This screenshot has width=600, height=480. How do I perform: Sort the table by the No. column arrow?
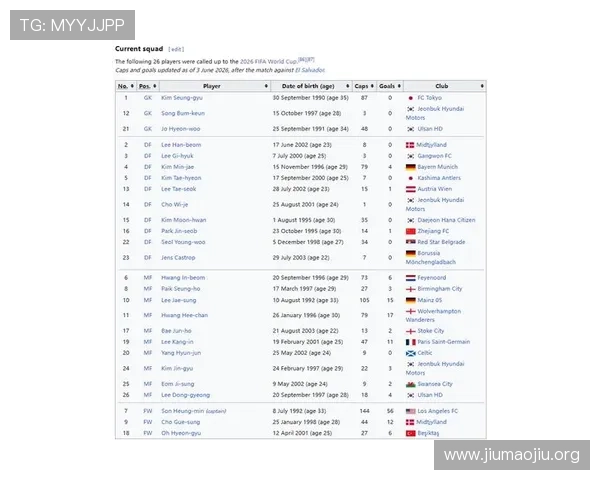coord(132,86)
